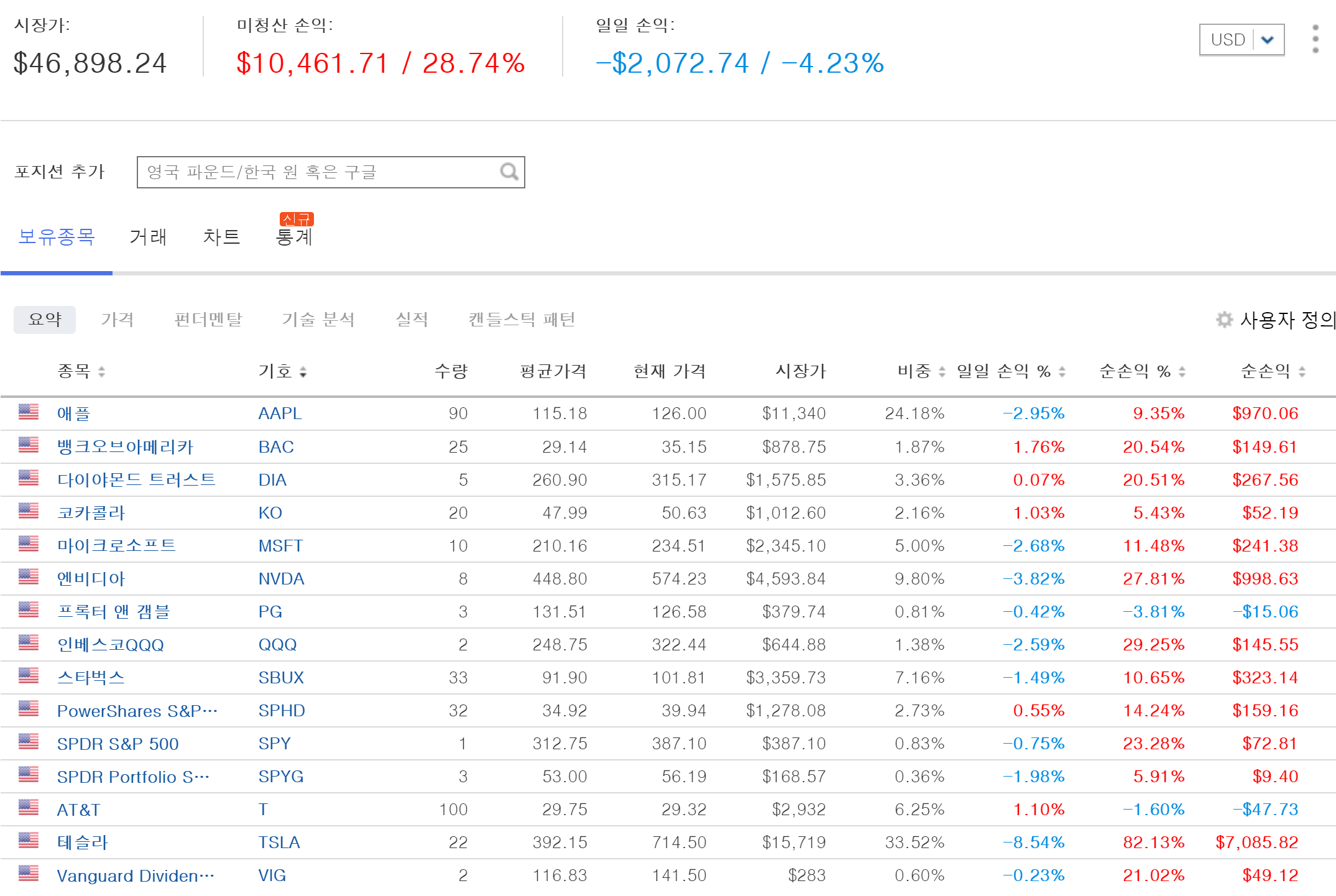Click the $46,898.24 market value total
The image size is (1336, 896).
(x=90, y=63)
